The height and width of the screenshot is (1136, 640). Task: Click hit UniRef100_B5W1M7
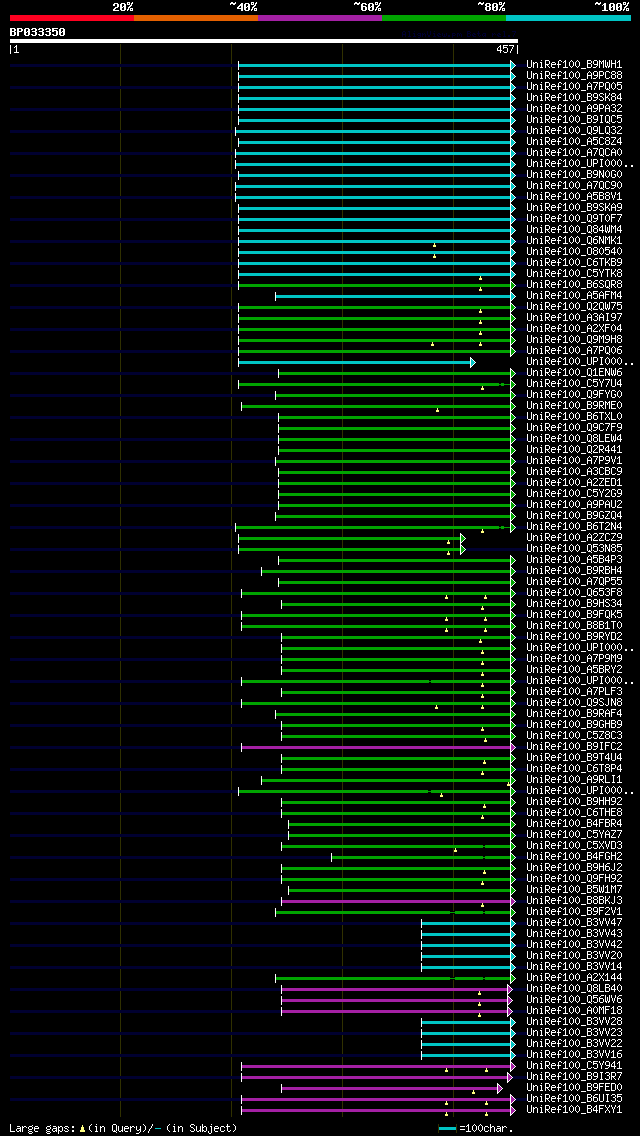coord(574,890)
